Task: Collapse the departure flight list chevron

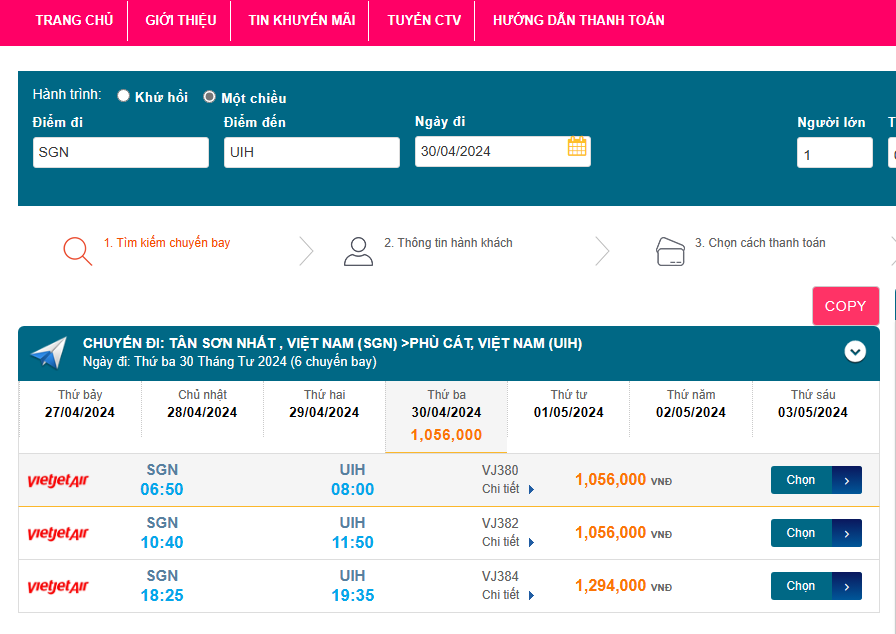Action: [x=855, y=351]
